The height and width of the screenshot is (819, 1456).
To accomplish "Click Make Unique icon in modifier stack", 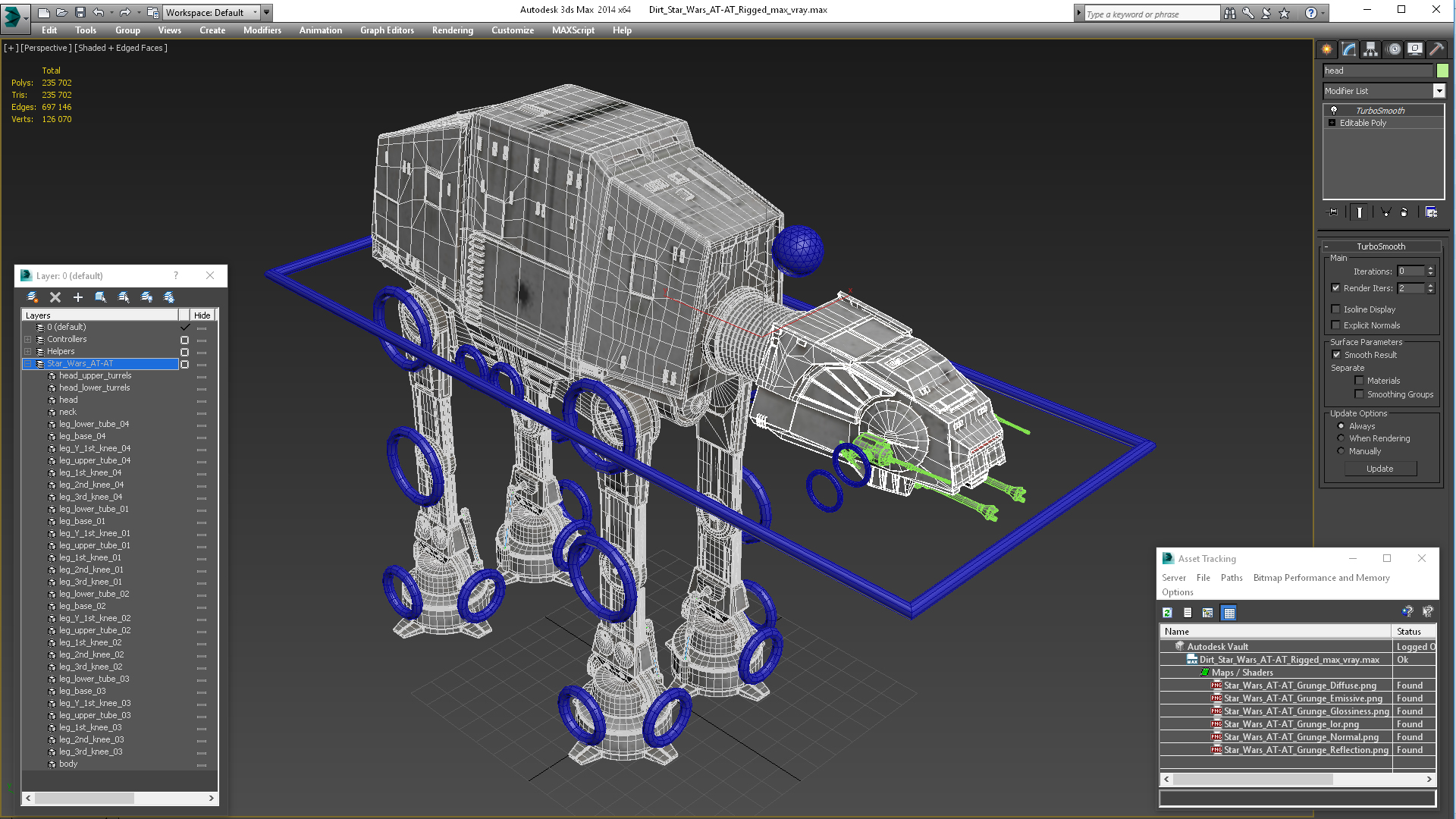I will click(x=1385, y=212).
